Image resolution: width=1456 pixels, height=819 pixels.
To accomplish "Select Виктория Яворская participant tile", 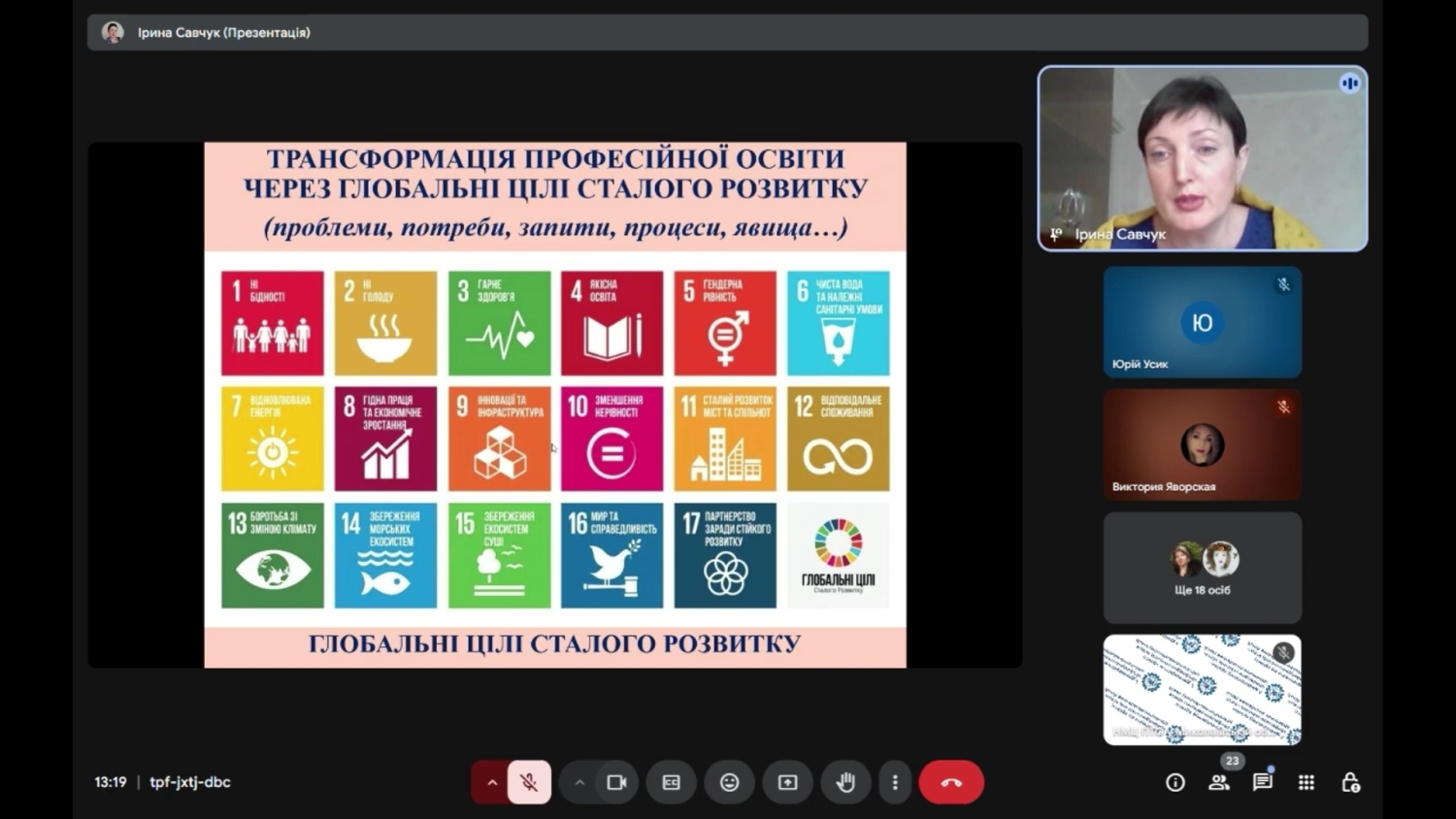I will pyautogui.click(x=1203, y=445).
